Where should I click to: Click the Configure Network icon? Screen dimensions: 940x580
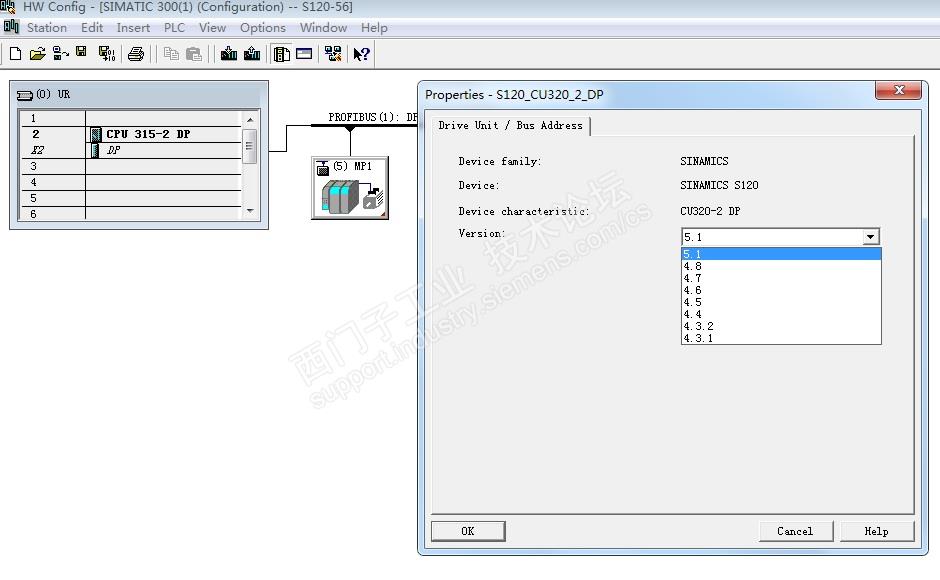(333, 54)
